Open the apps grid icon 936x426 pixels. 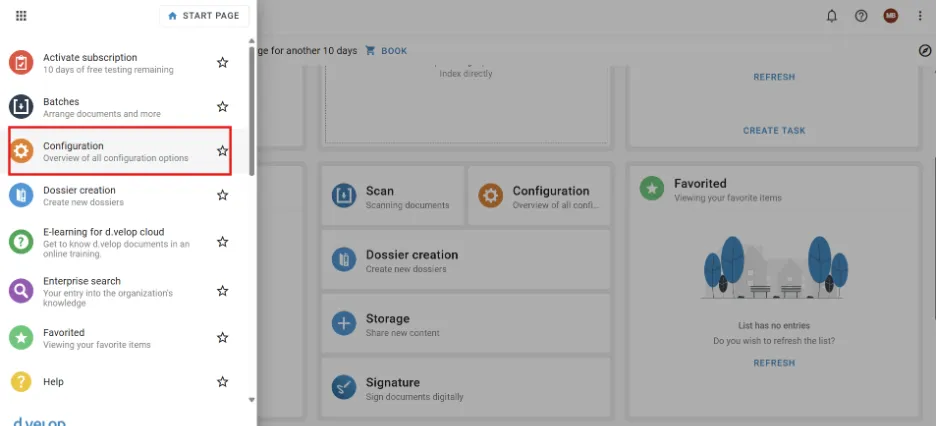tap(21, 16)
